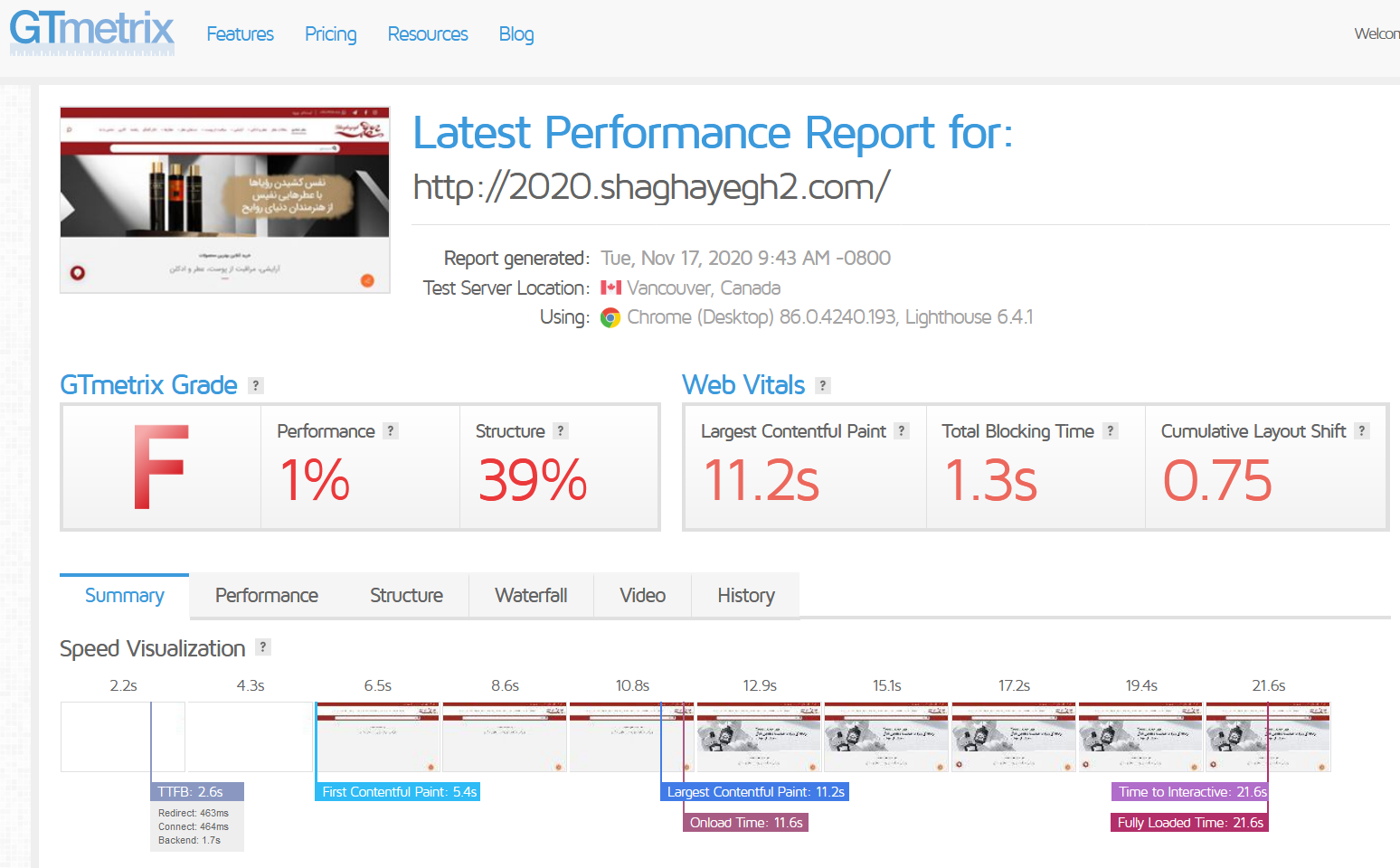This screenshot has width=1400, height=868.
Task: Click the Largest Contentful Paint: 11.2s marker
Action: point(755,792)
